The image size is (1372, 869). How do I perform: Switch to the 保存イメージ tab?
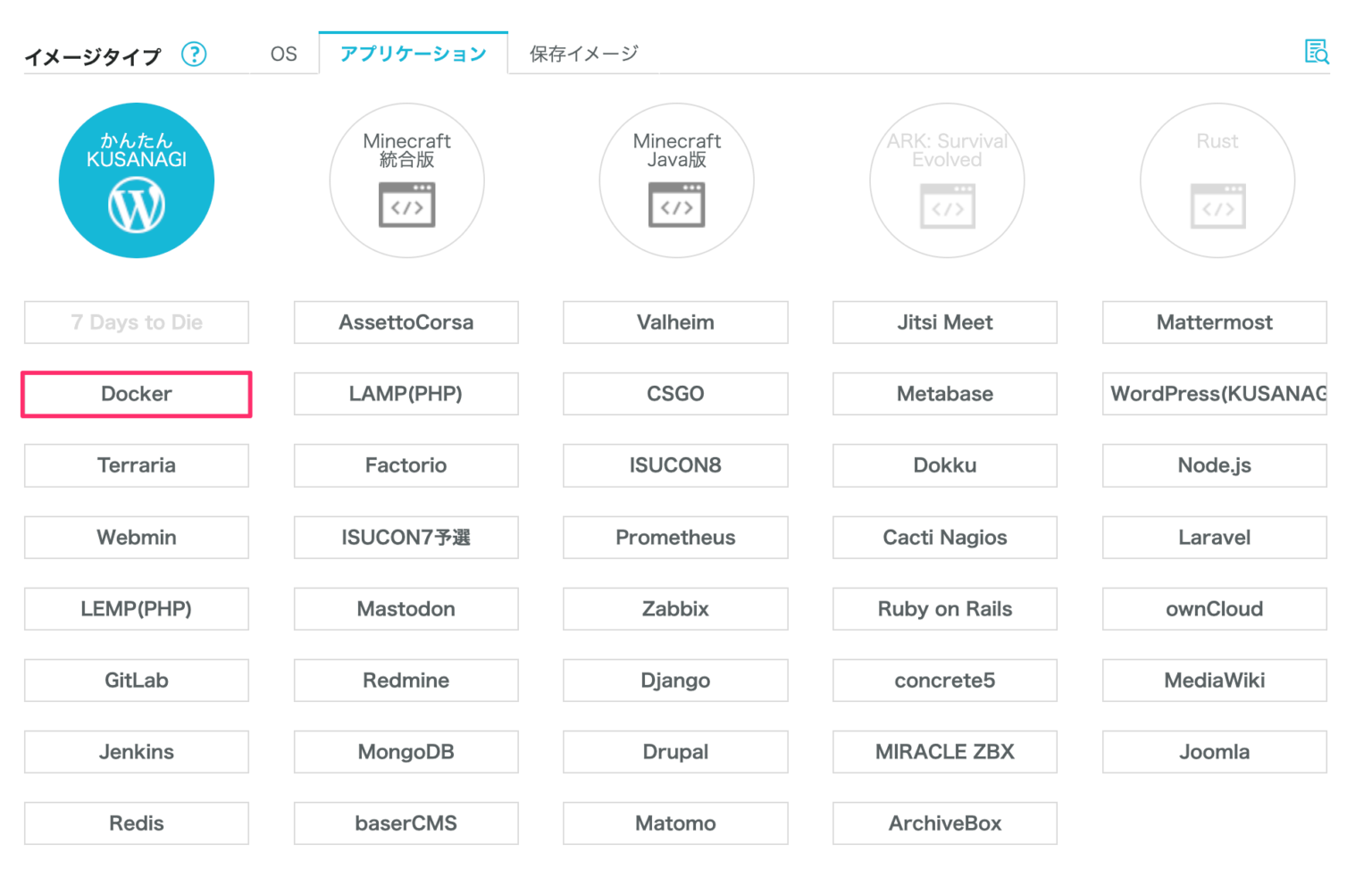pyautogui.click(x=582, y=53)
